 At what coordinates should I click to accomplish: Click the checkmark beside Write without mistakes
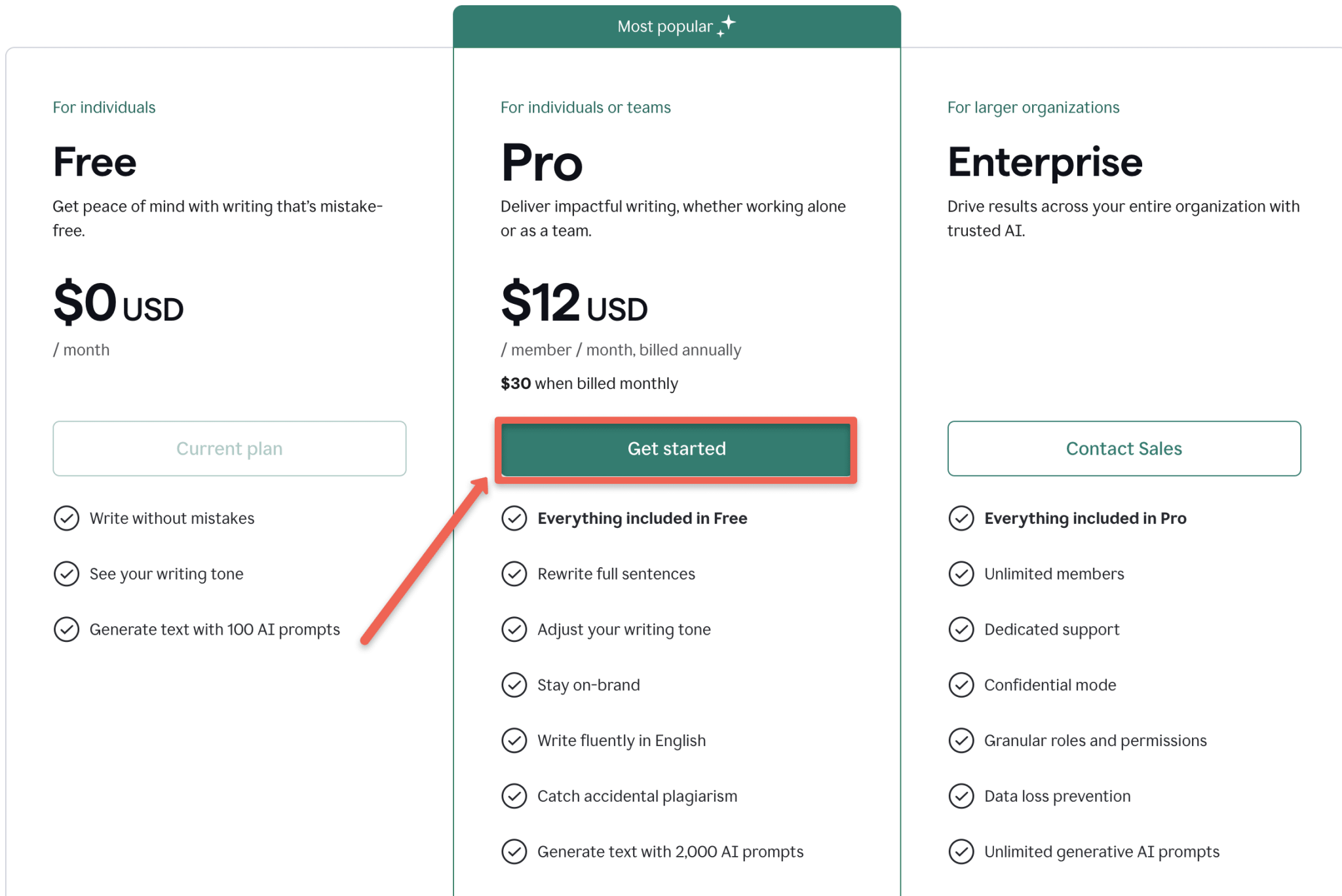point(66,518)
